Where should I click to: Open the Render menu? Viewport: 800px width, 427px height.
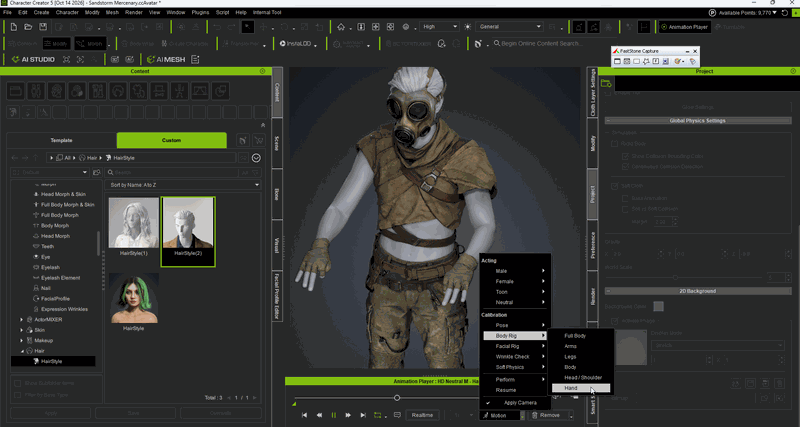point(134,12)
